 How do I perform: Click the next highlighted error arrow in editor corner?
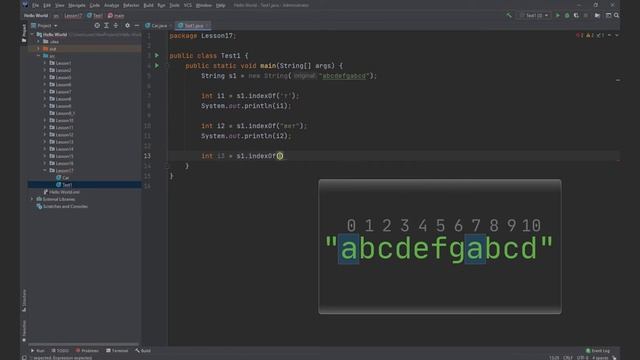click(x=617, y=36)
